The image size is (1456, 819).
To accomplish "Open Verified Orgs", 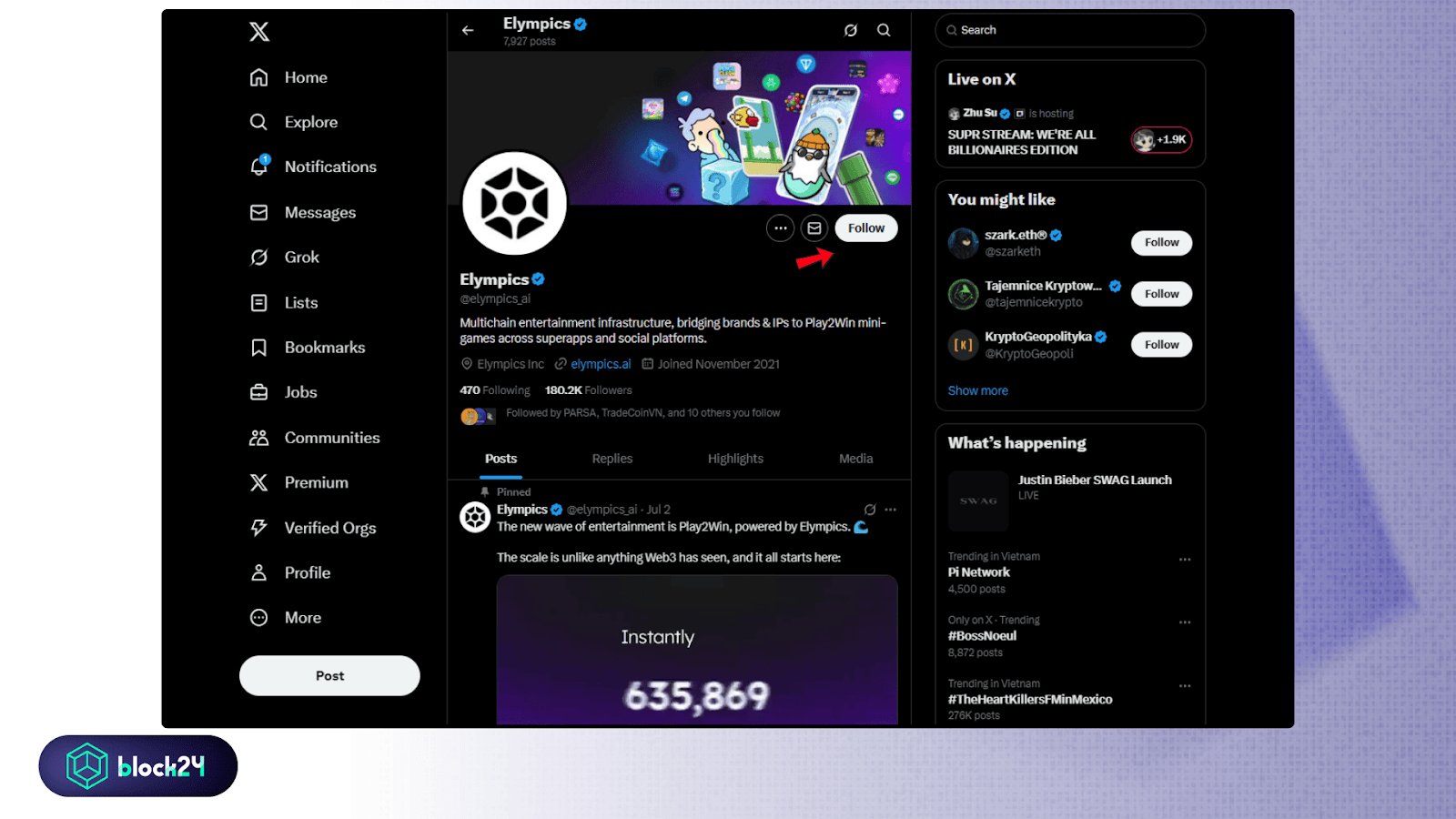I will click(312, 528).
